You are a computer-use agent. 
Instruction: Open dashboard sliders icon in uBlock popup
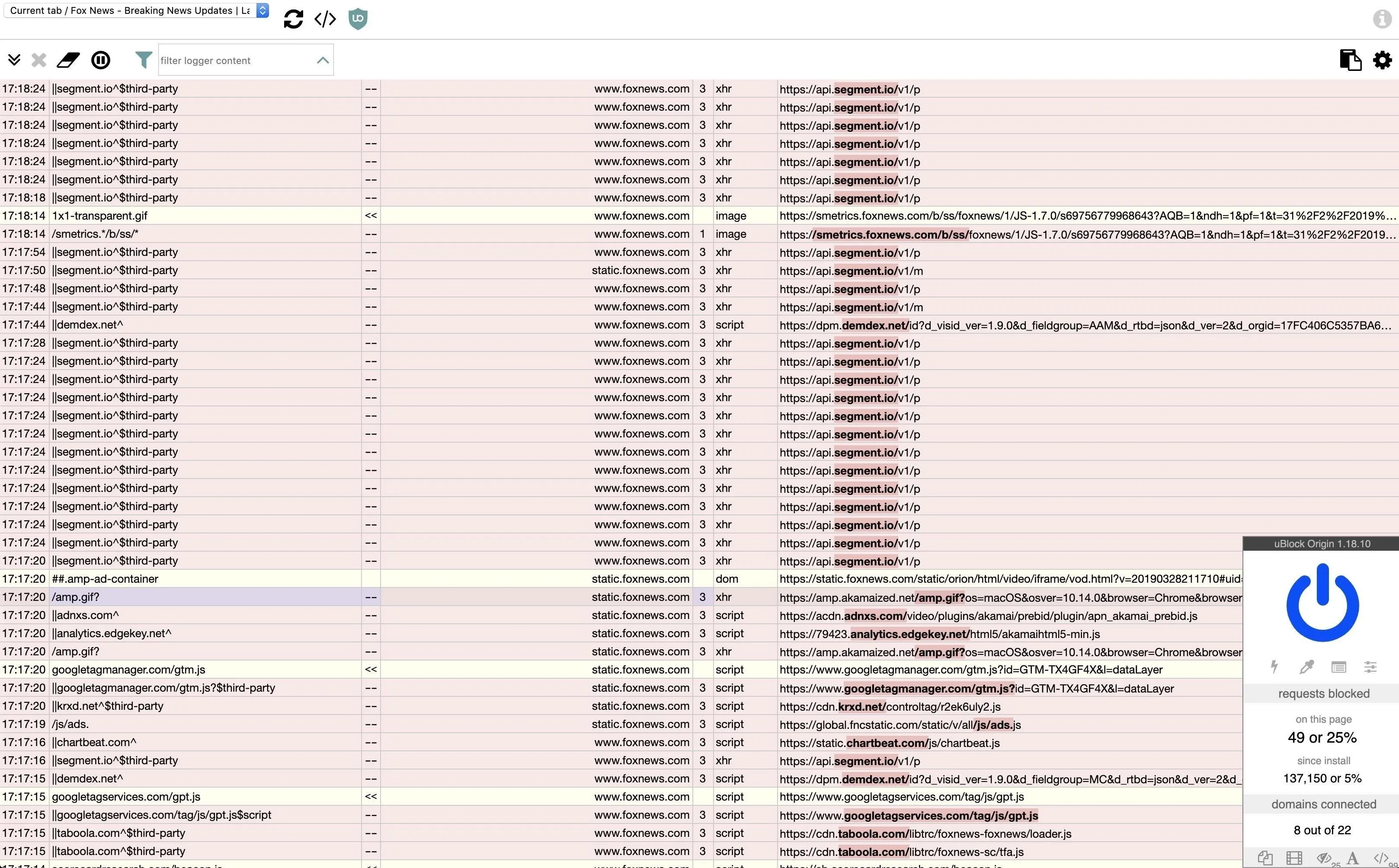1371,667
